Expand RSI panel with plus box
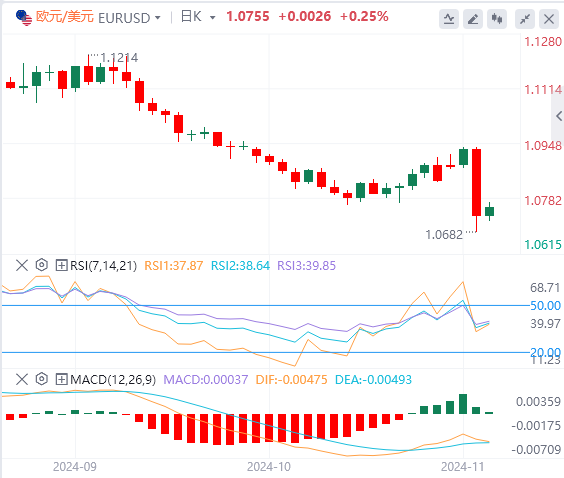564x478 pixels. [x=61, y=265]
